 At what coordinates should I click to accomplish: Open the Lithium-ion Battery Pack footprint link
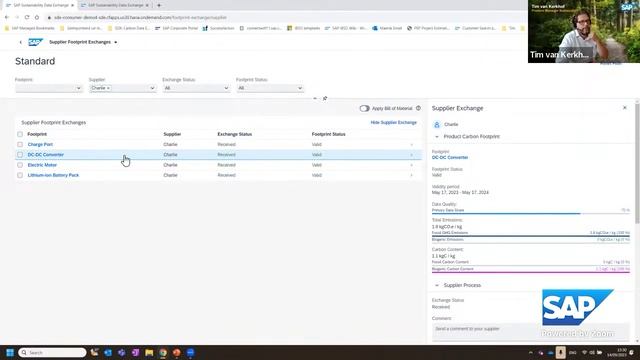(x=53, y=175)
